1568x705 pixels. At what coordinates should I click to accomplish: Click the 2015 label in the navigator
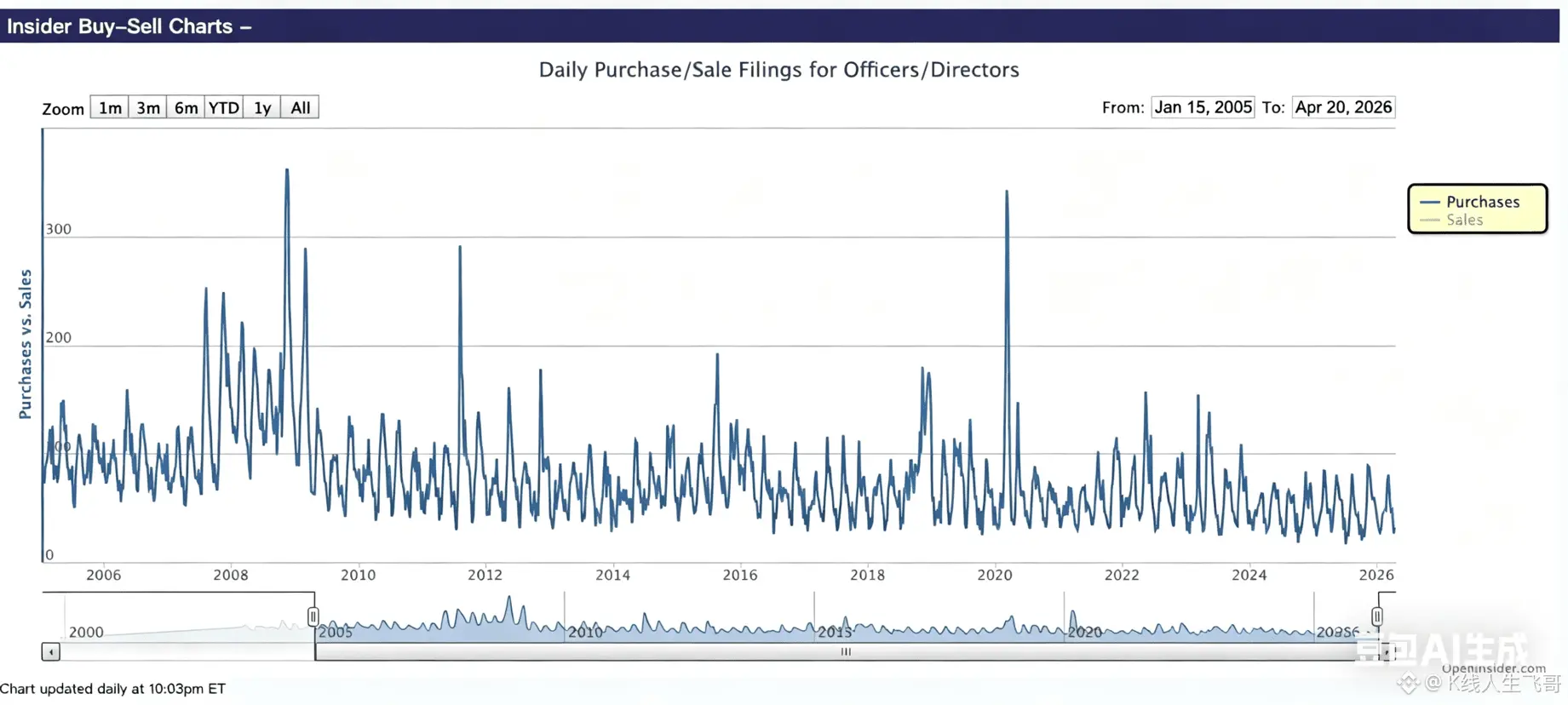click(x=835, y=633)
